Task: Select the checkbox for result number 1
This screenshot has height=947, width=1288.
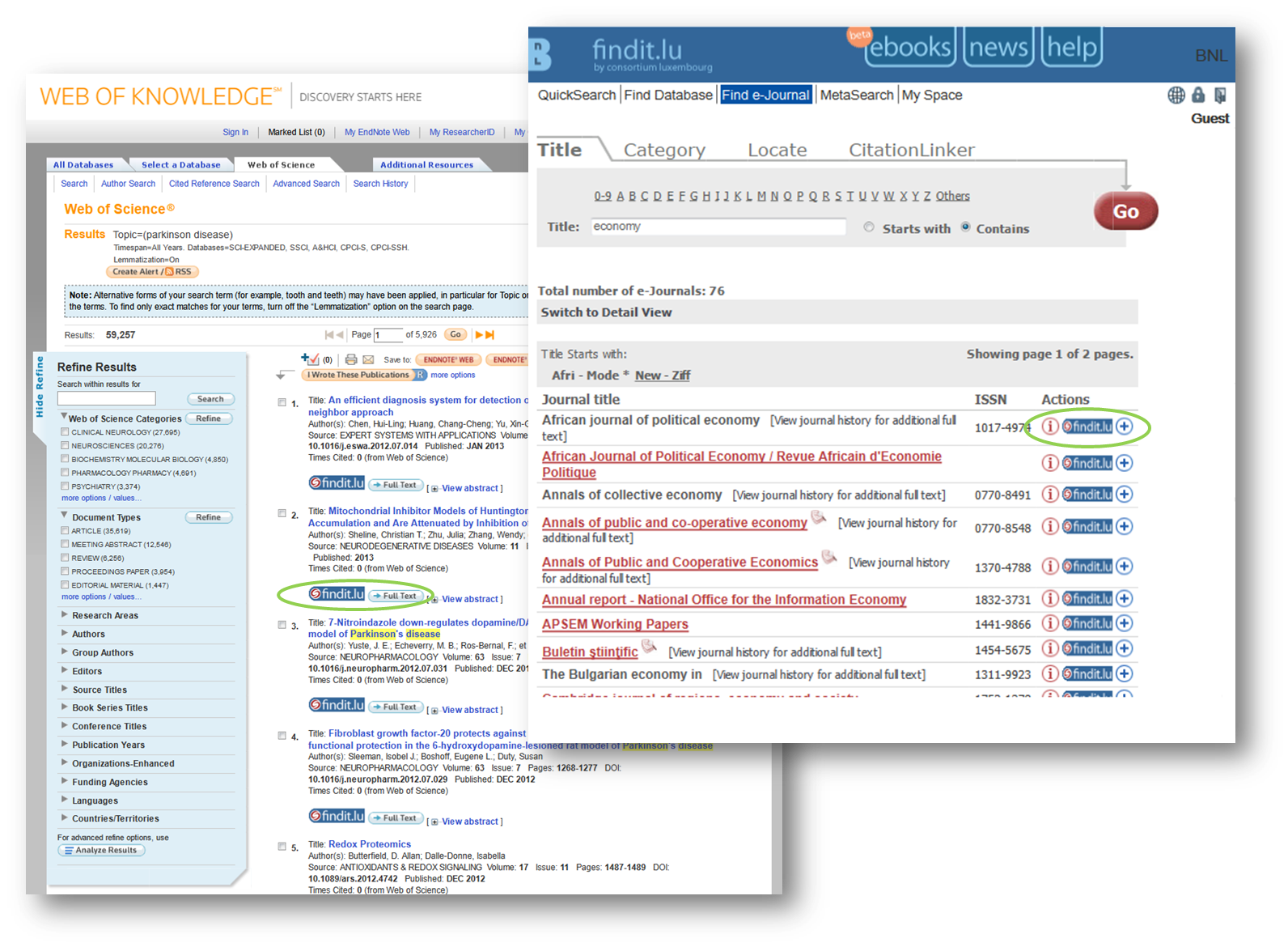Action: click(282, 402)
